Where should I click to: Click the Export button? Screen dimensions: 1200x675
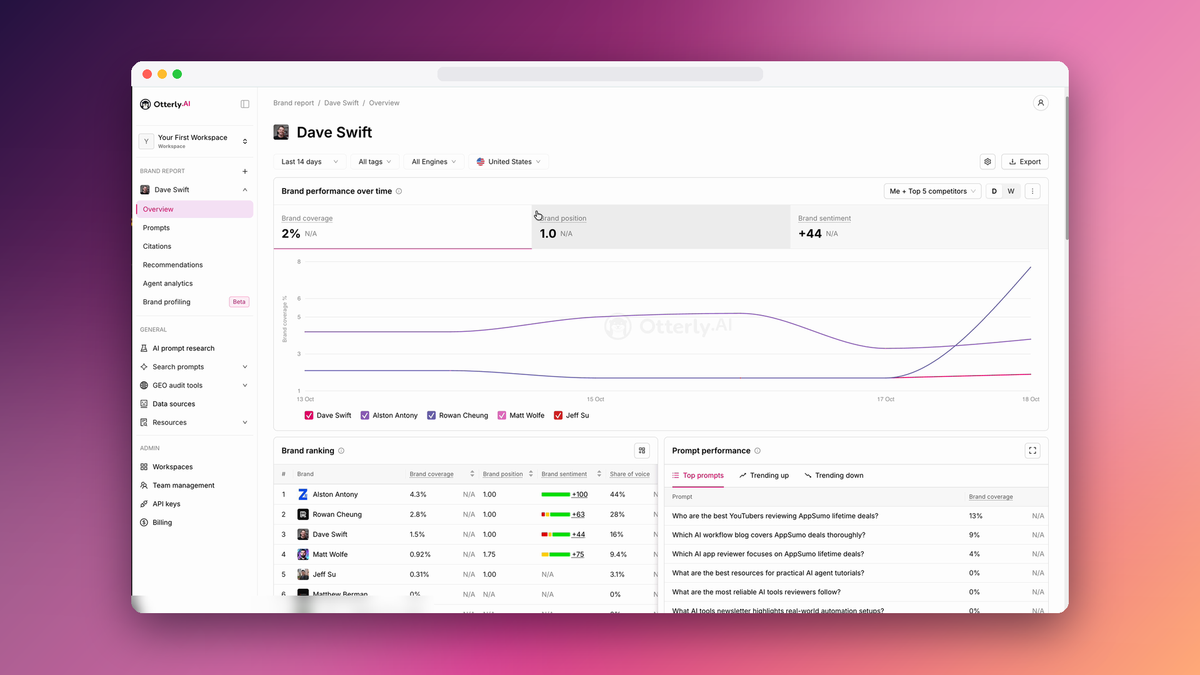1025,161
